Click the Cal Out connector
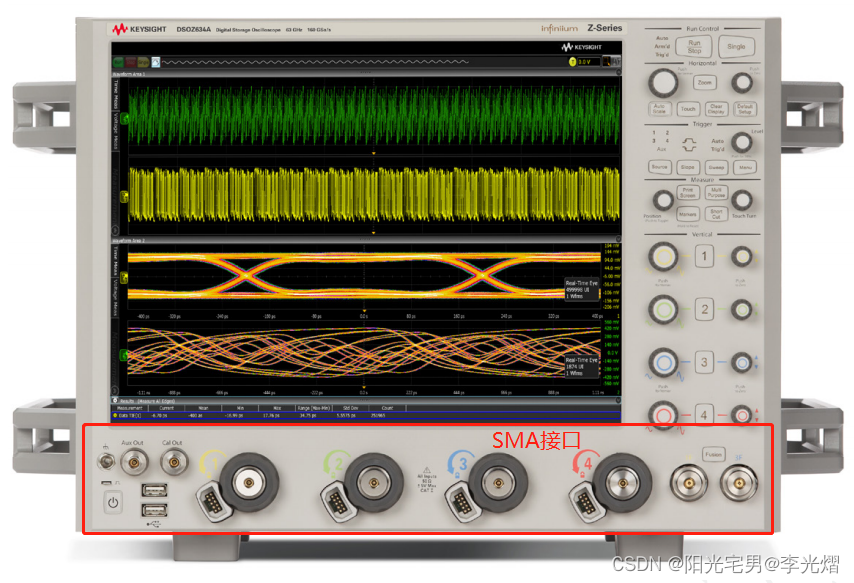Image resolution: width=854 pixels, height=583 pixels. pos(174,463)
